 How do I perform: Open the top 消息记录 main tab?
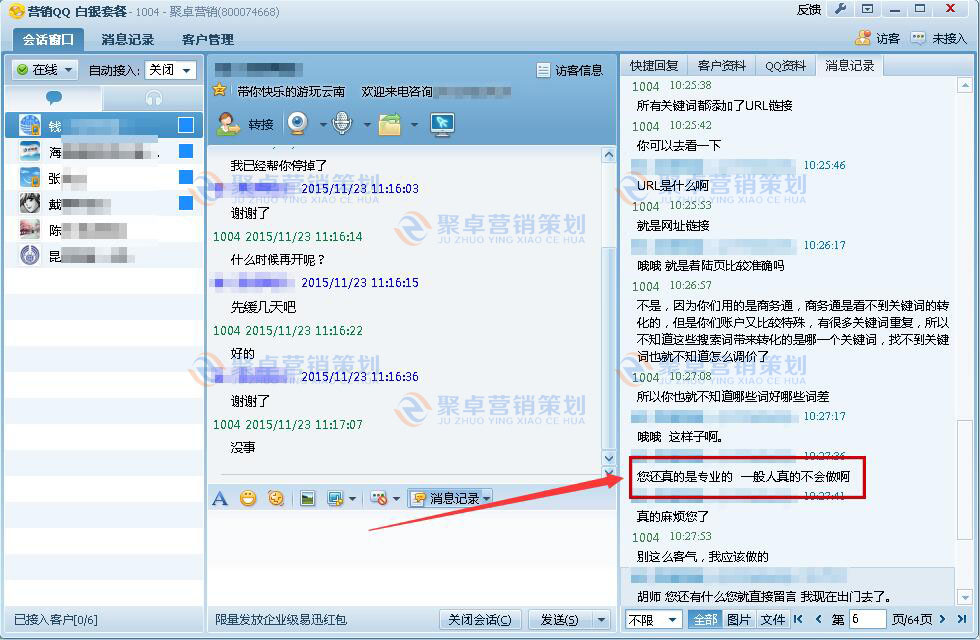pos(128,39)
